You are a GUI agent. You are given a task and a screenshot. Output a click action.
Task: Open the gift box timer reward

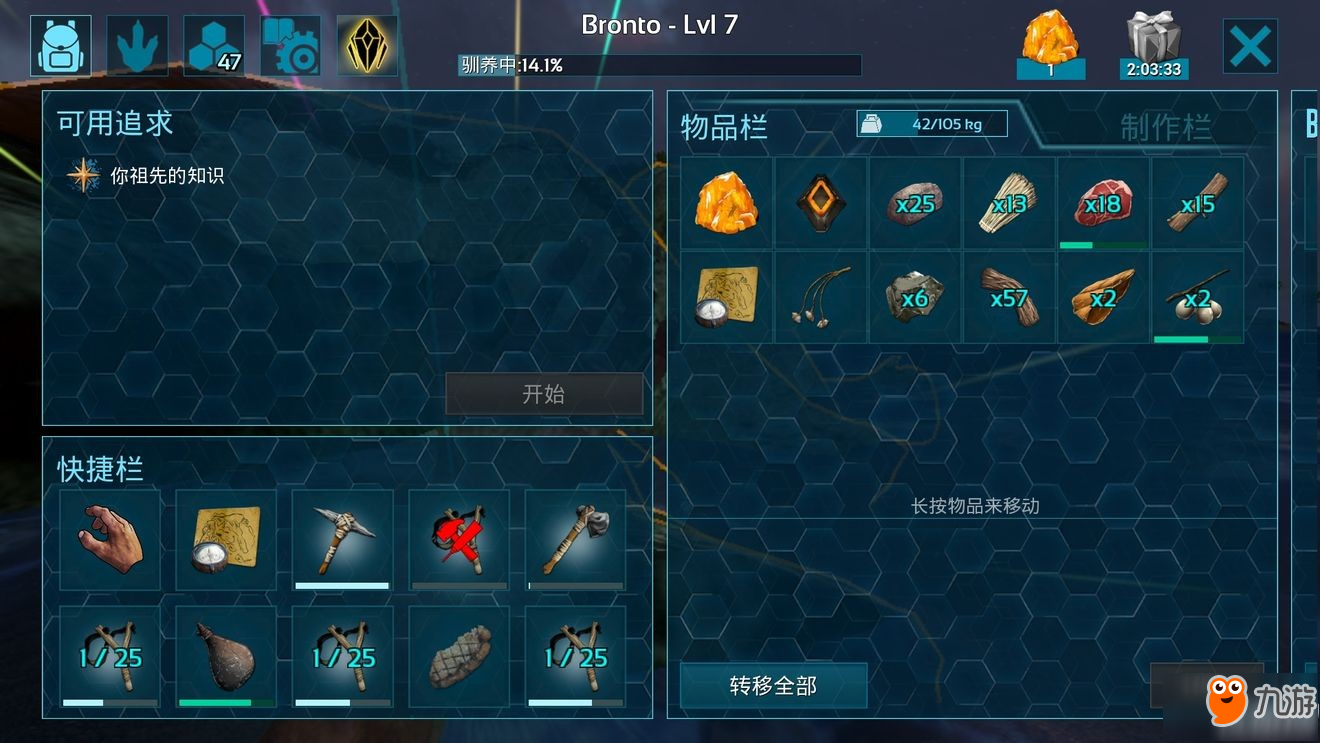(x=1154, y=44)
